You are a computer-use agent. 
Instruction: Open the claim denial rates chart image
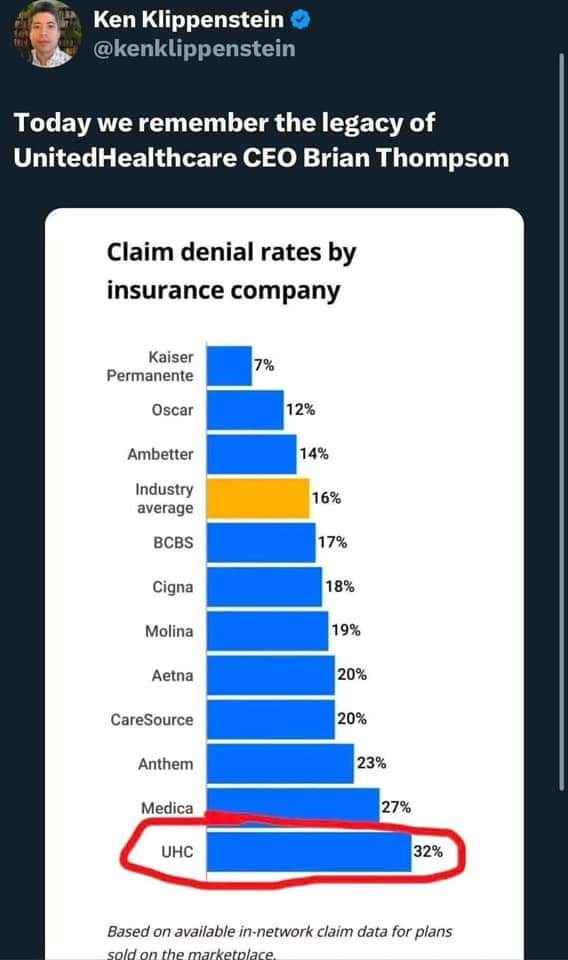pos(284,583)
